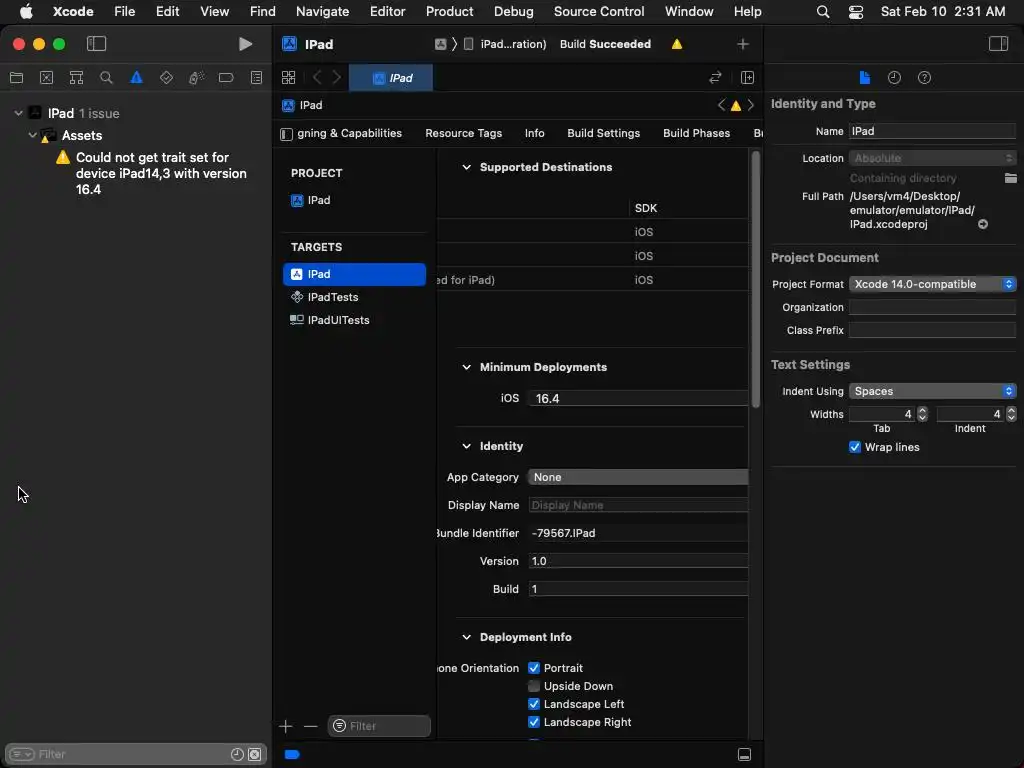This screenshot has height=768, width=1024.
Task: Open the Source Control navigator
Action: tap(46, 78)
